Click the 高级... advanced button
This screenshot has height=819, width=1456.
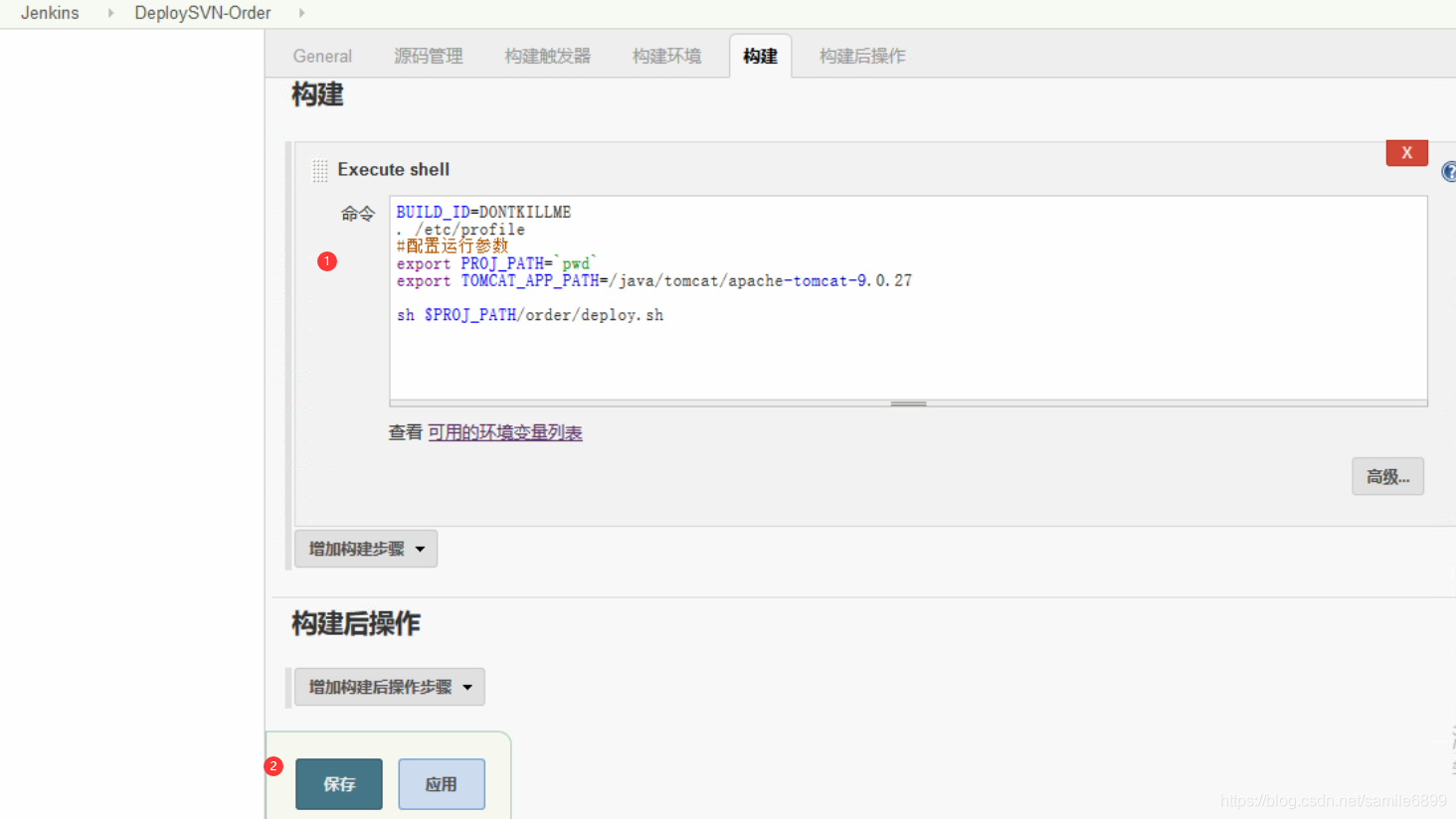(x=1387, y=477)
